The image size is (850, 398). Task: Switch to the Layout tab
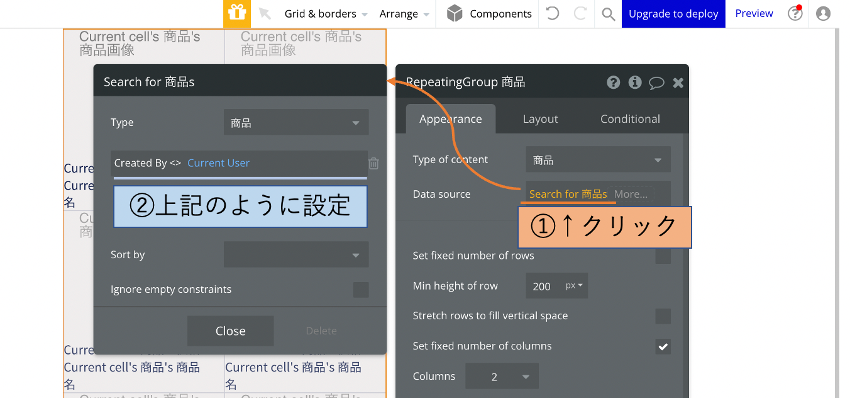click(540, 119)
